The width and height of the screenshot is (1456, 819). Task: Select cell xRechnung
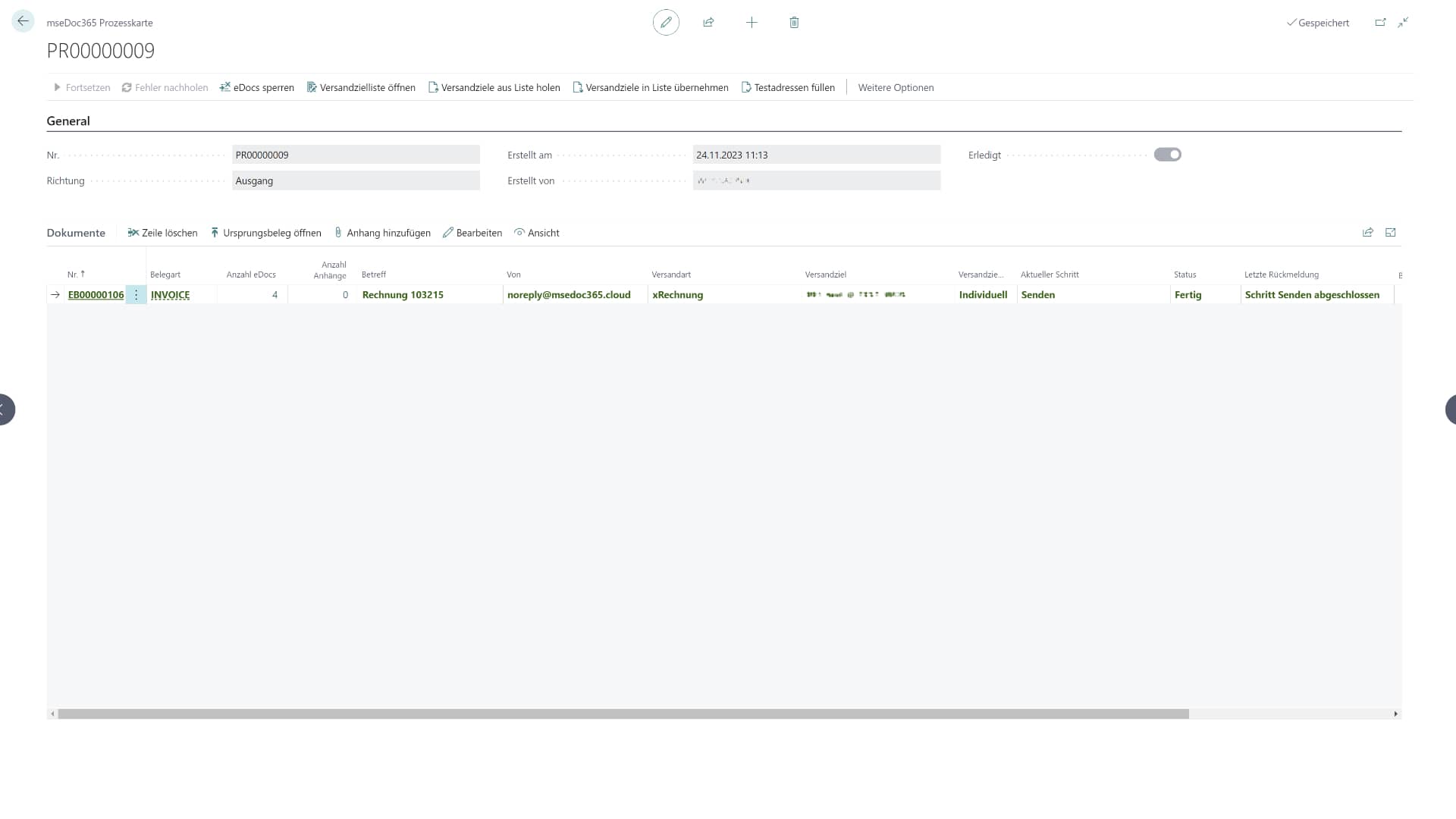point(724,295)
